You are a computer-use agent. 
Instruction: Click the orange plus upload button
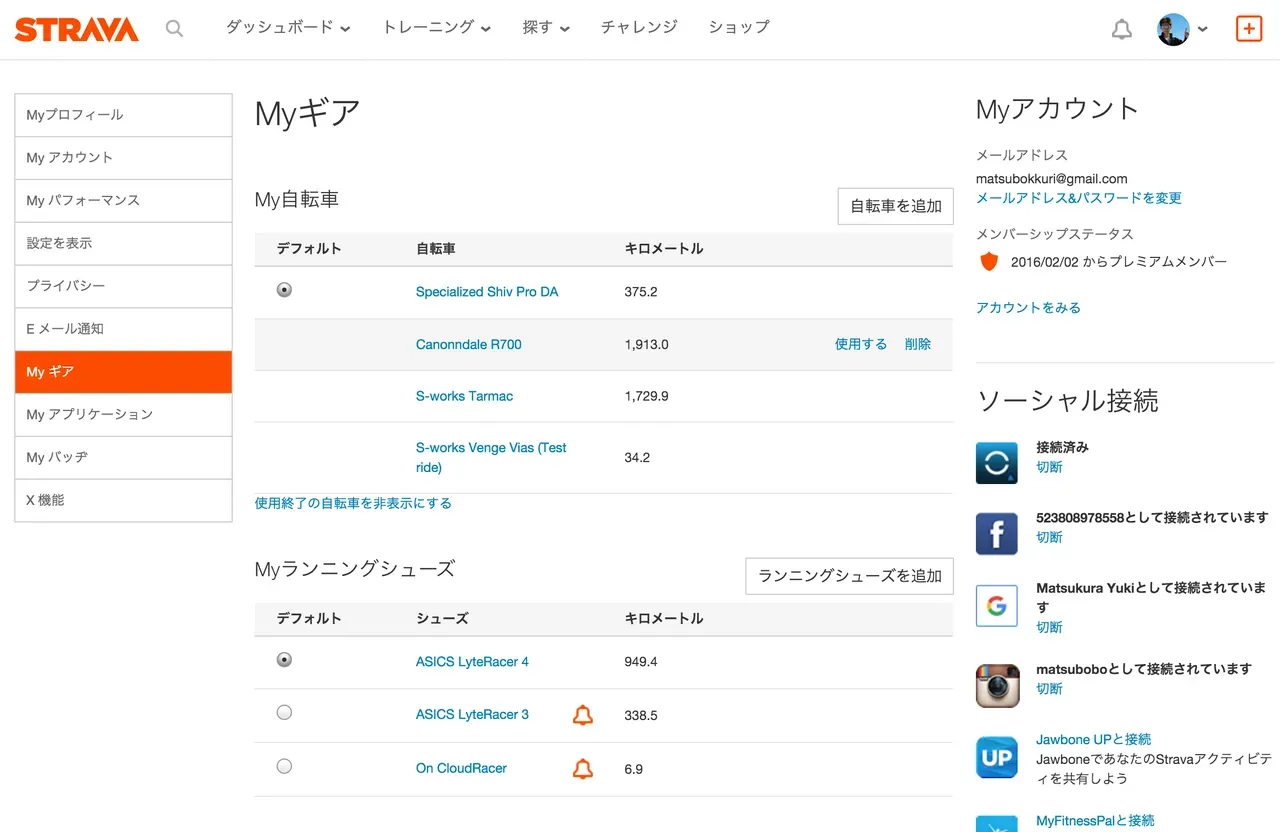point(1248,28)
